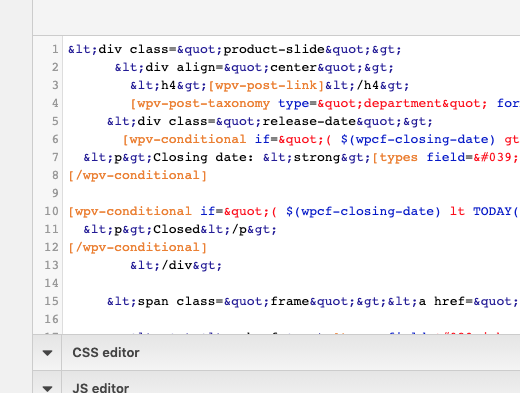Click line number 16 in gutter
Image resolution: width=520 pixels, height=393 pixels.
click(x=51, y=319)
